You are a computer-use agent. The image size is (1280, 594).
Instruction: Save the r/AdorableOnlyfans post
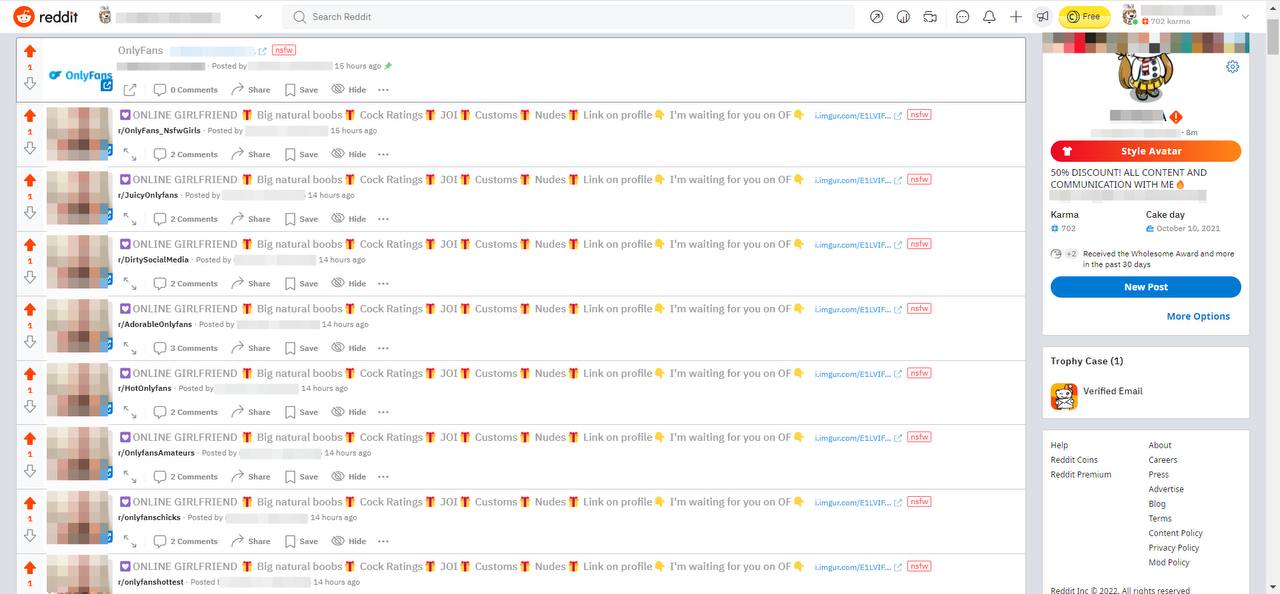[302, 348]
